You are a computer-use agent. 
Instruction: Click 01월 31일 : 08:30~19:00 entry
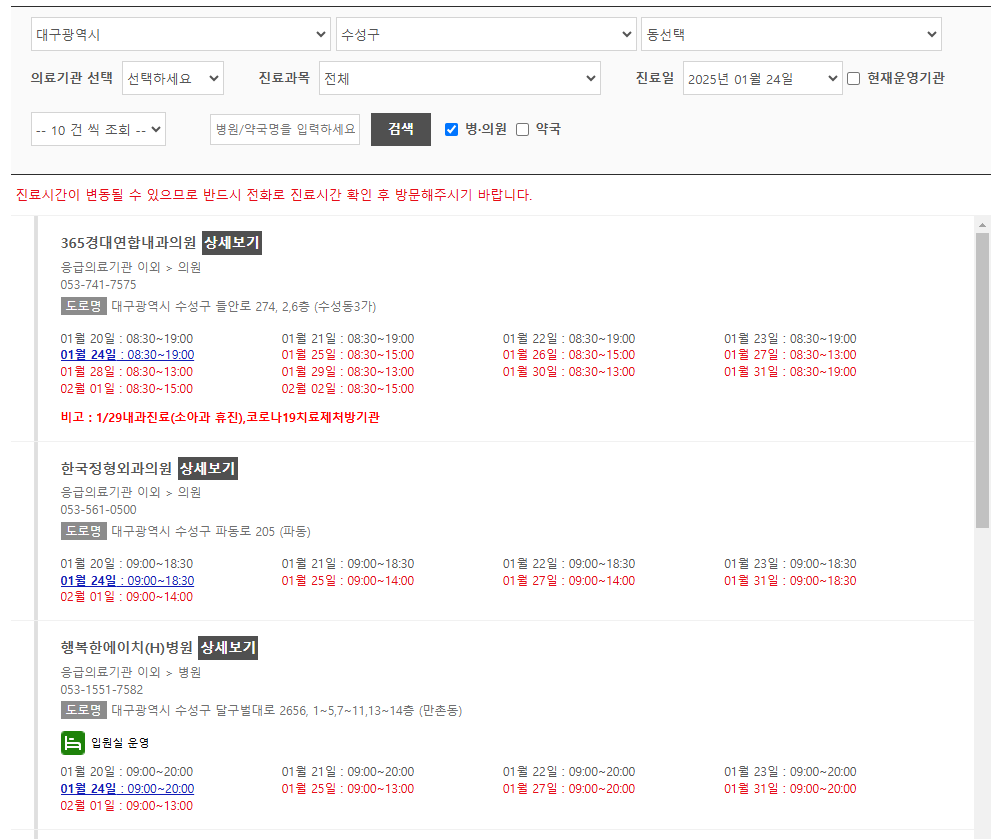[790, 371]
